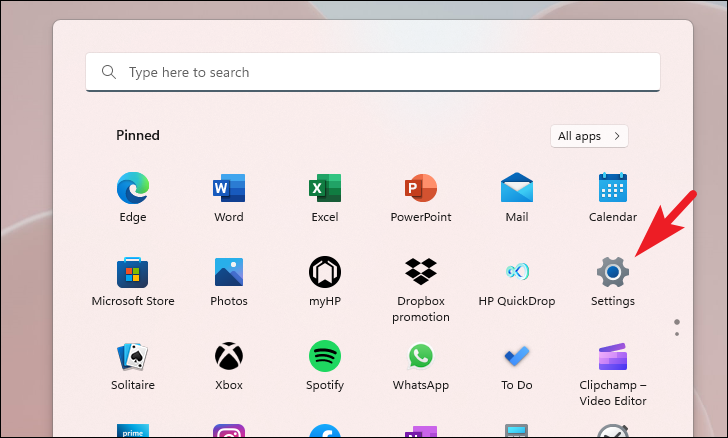Open the Photos app
The image size is (728, 438).
tap(229, 281)
